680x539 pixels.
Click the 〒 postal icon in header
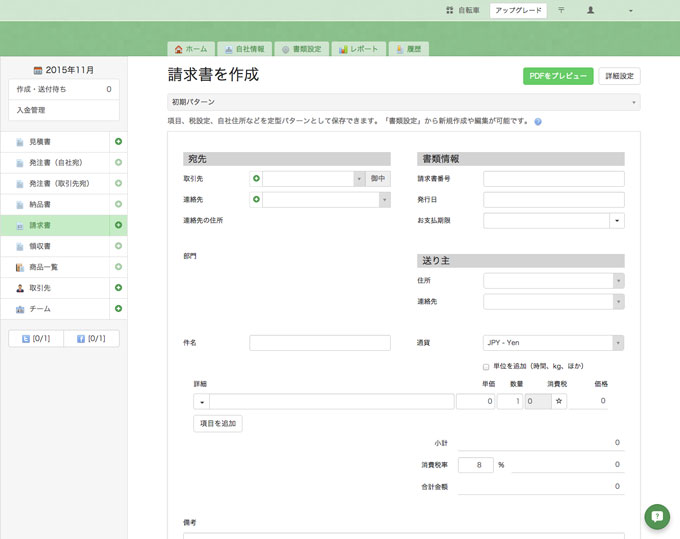click(x=561, y=10)
